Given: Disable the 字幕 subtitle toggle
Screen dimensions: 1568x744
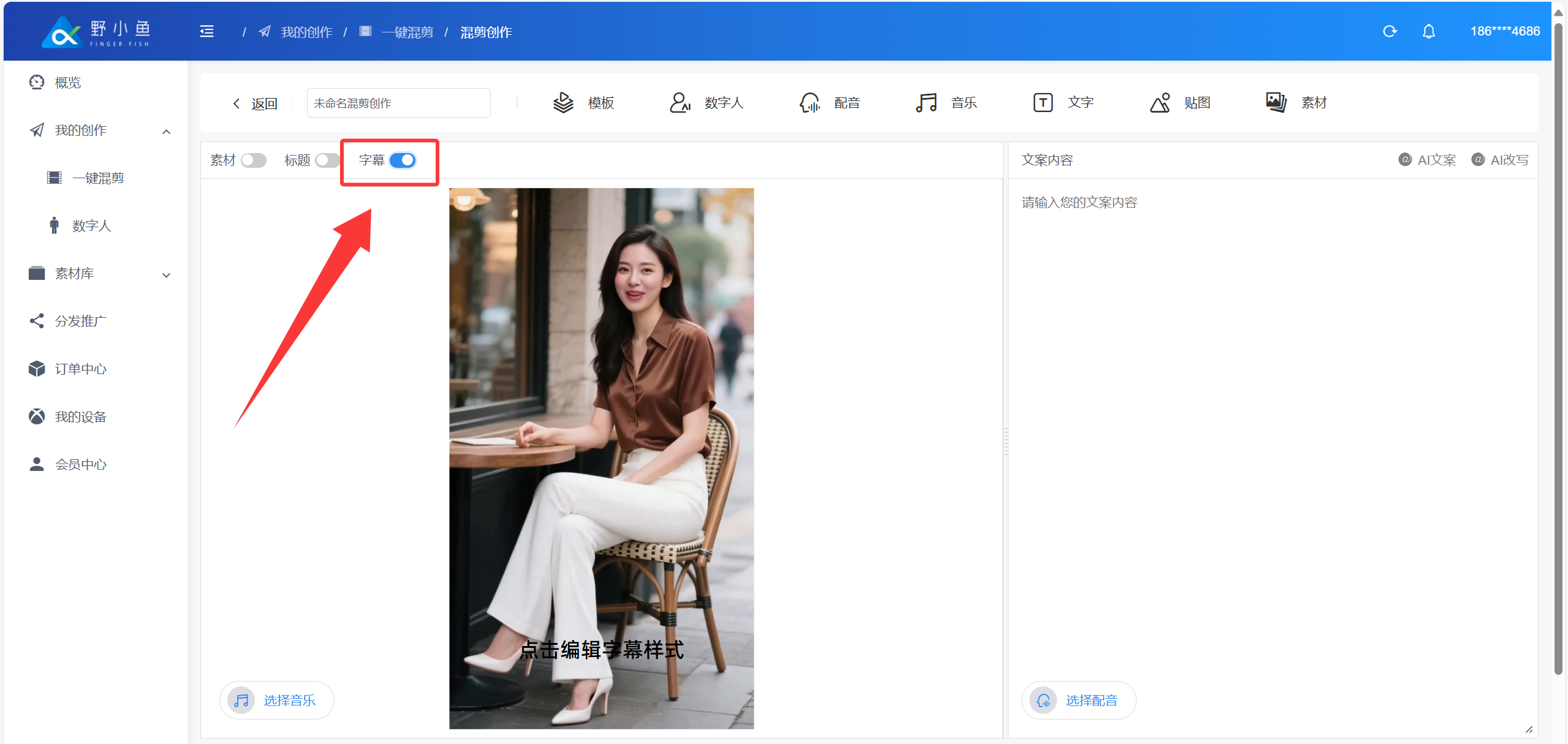Looking at the screenshot, I should pos(403,160).
